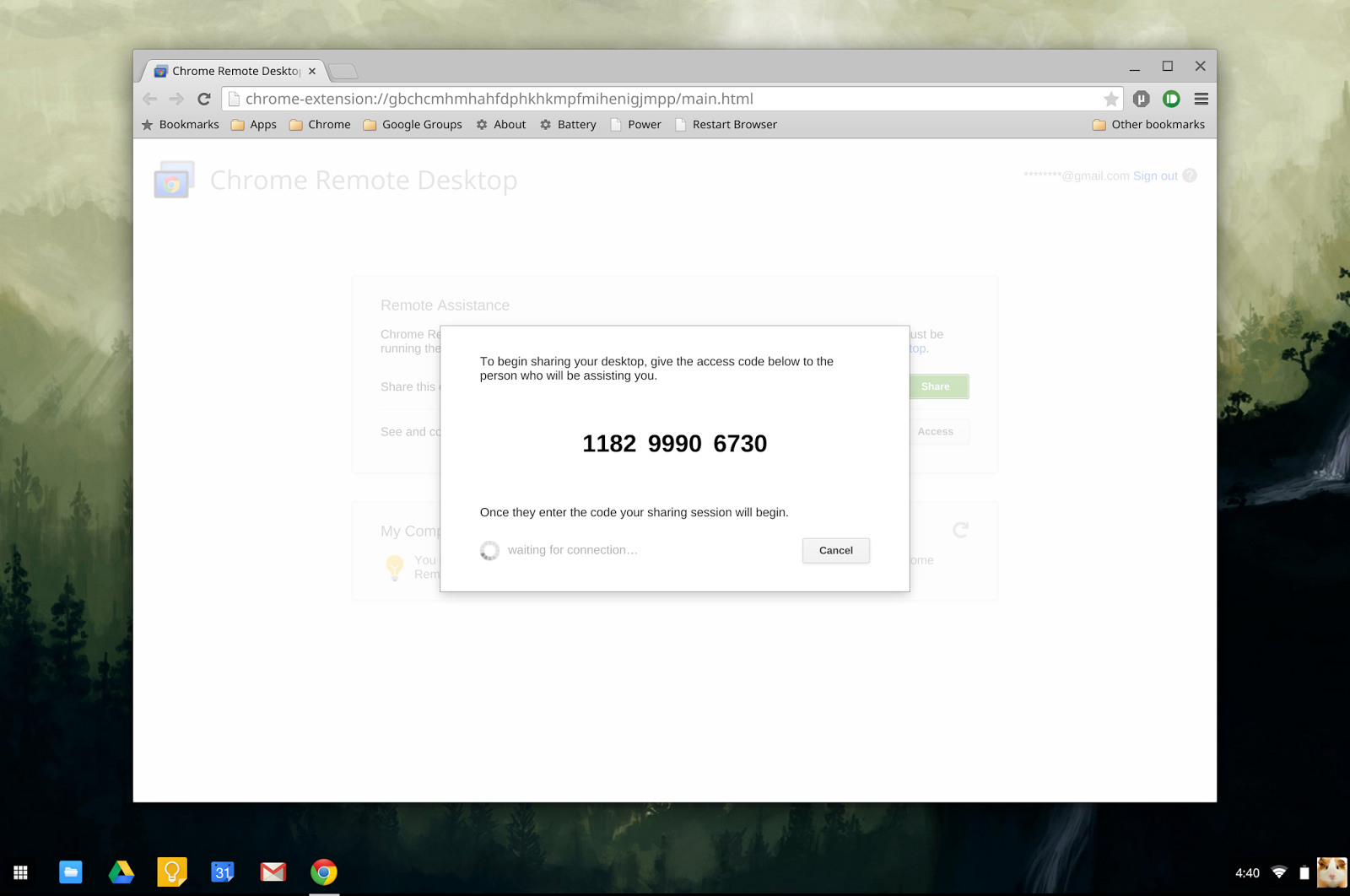
Task: Open the help question mark icon
Action: pyautogui.click(x=1190, y=175)
